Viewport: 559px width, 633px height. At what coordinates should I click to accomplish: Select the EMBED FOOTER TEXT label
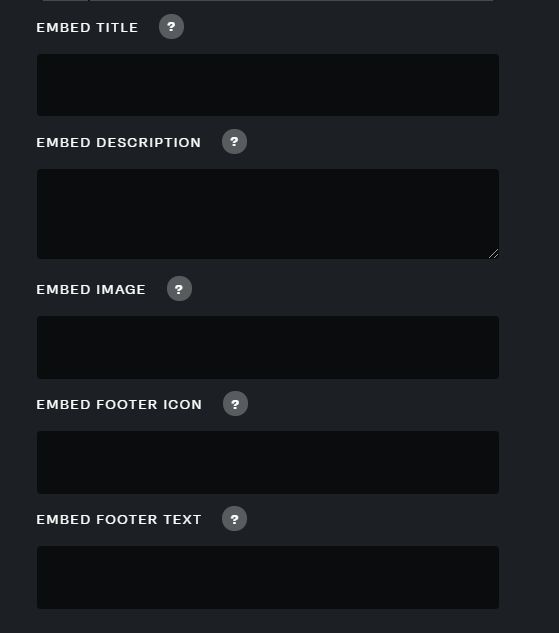pyautogui.click(x=119, y=520)
